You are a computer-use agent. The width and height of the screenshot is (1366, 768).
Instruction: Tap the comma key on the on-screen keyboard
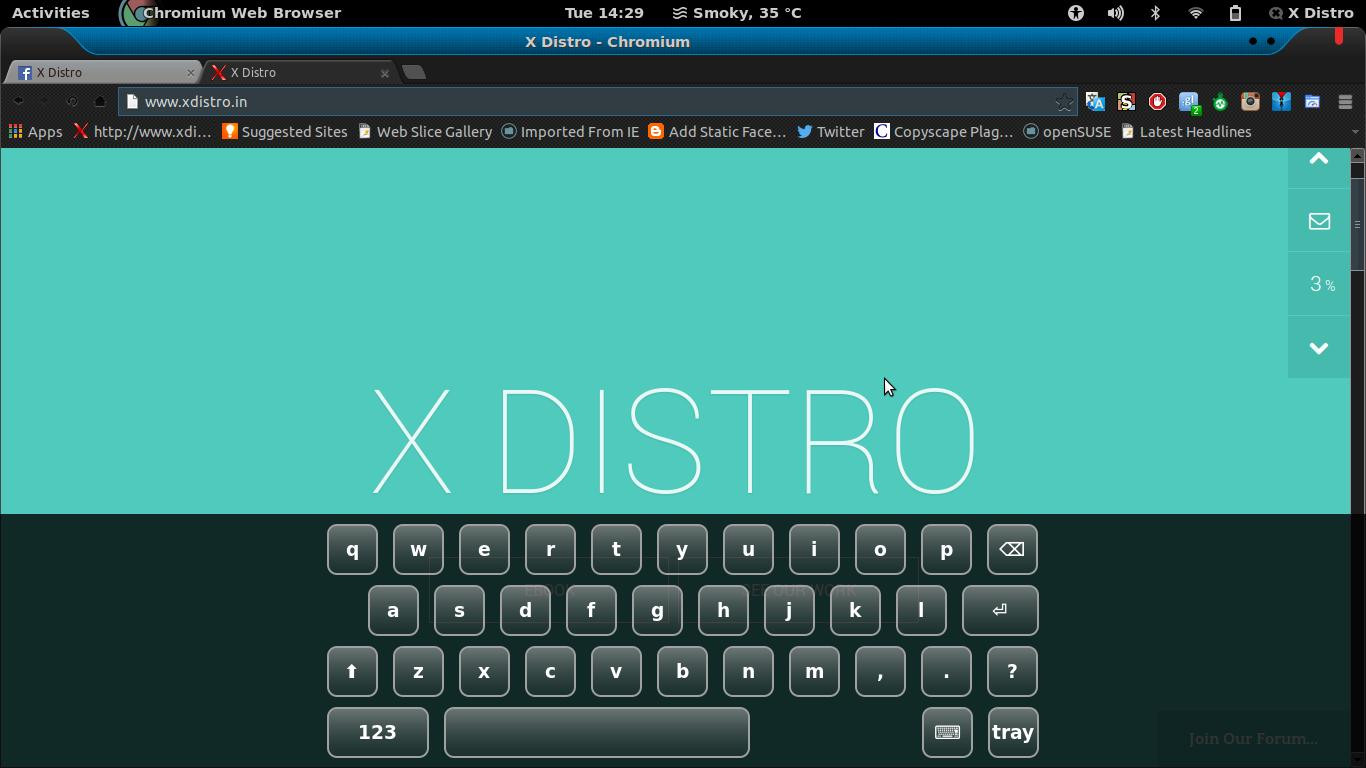tap(880, 671)
